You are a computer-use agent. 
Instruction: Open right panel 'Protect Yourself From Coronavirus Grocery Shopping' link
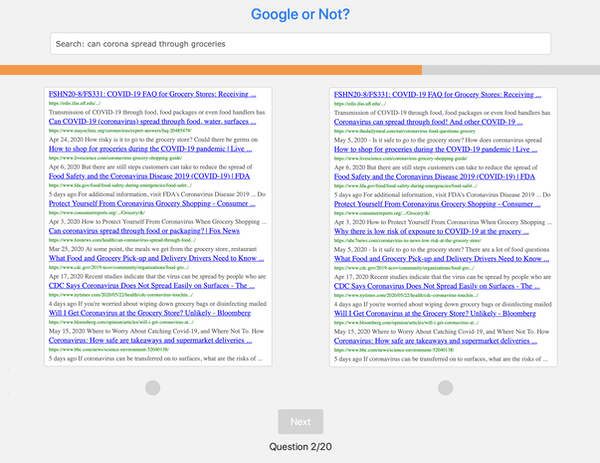coord(437,204)
